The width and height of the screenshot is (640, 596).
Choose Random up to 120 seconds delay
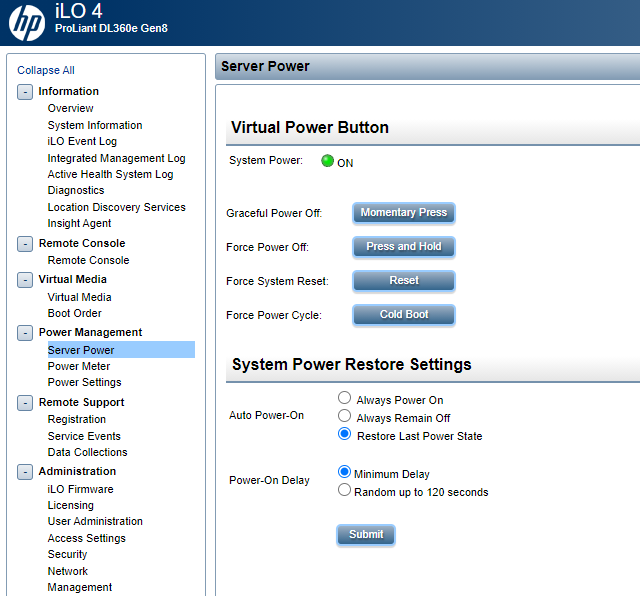click(344, 490)
